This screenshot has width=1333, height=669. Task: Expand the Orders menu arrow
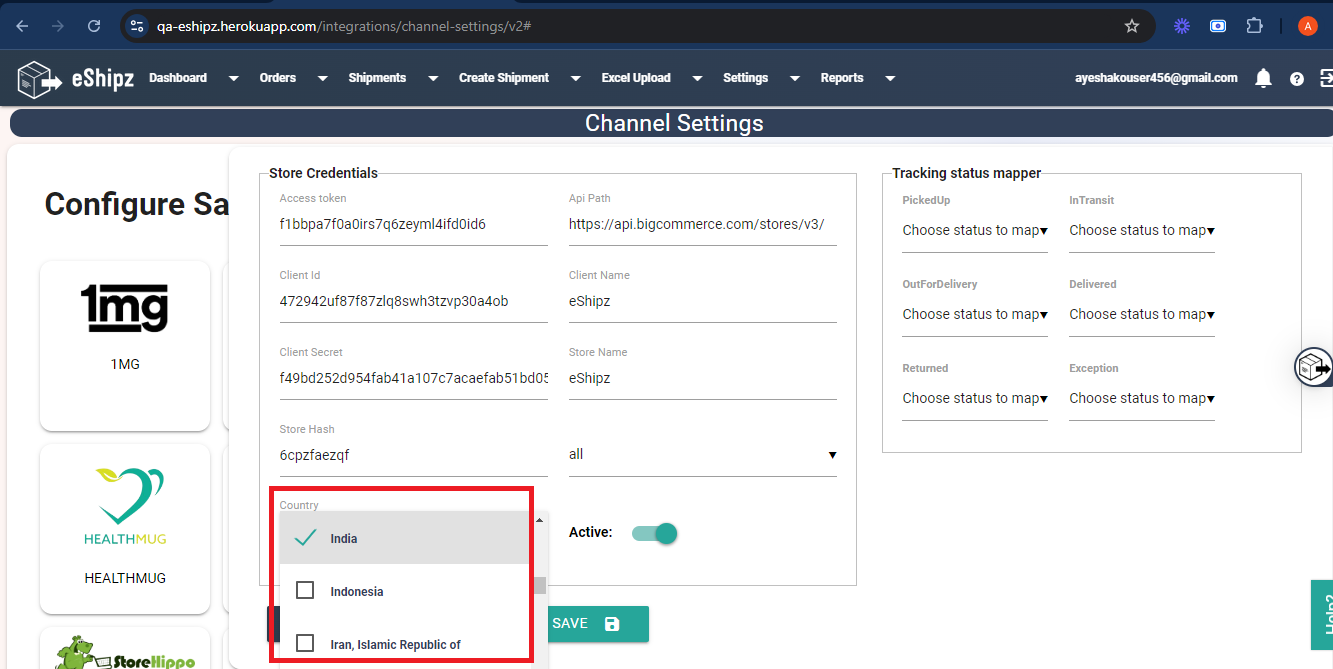322,78
